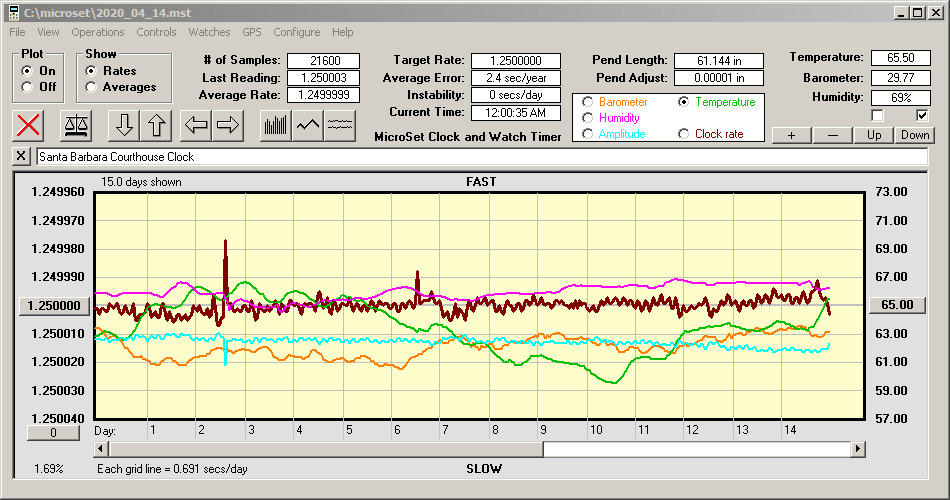Image resolution: width=950 pixels, height=500 pixels.
Task: Turn Plot On radio button
Action: 27,71
